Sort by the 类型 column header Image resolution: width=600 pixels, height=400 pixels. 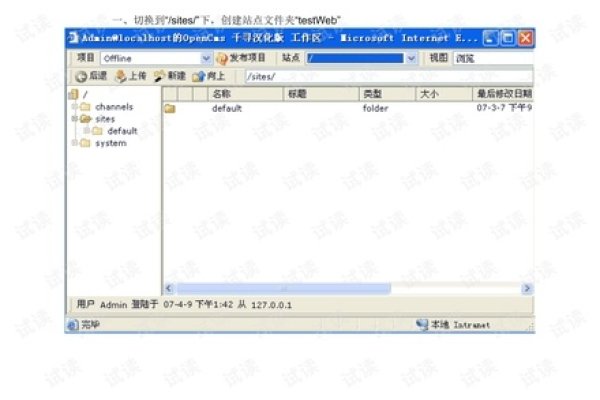coord(373,93)
